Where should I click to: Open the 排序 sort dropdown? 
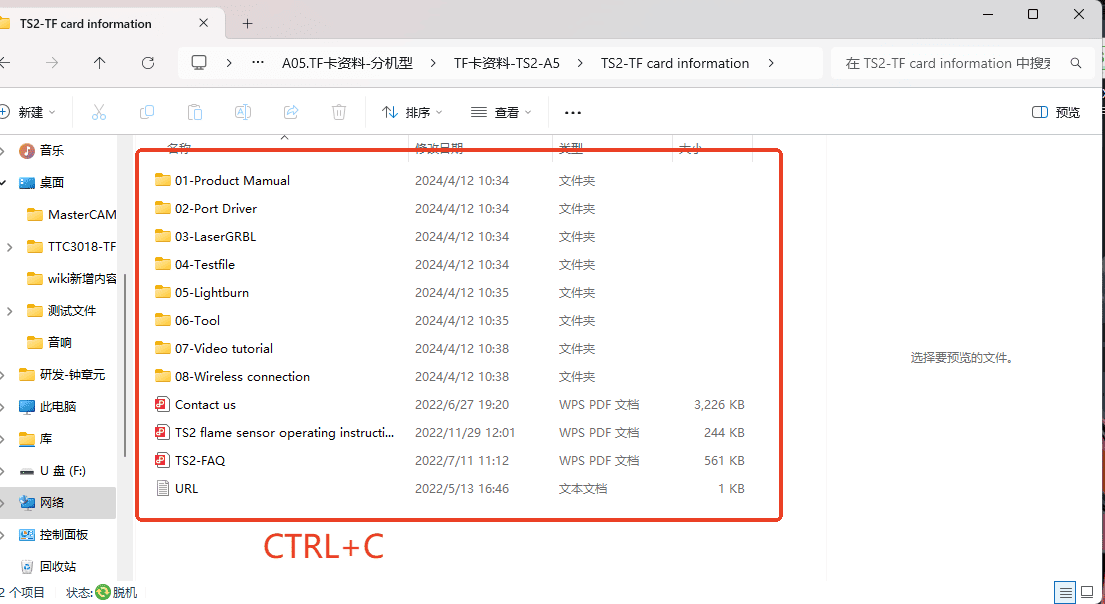click(x=412, y=112)
